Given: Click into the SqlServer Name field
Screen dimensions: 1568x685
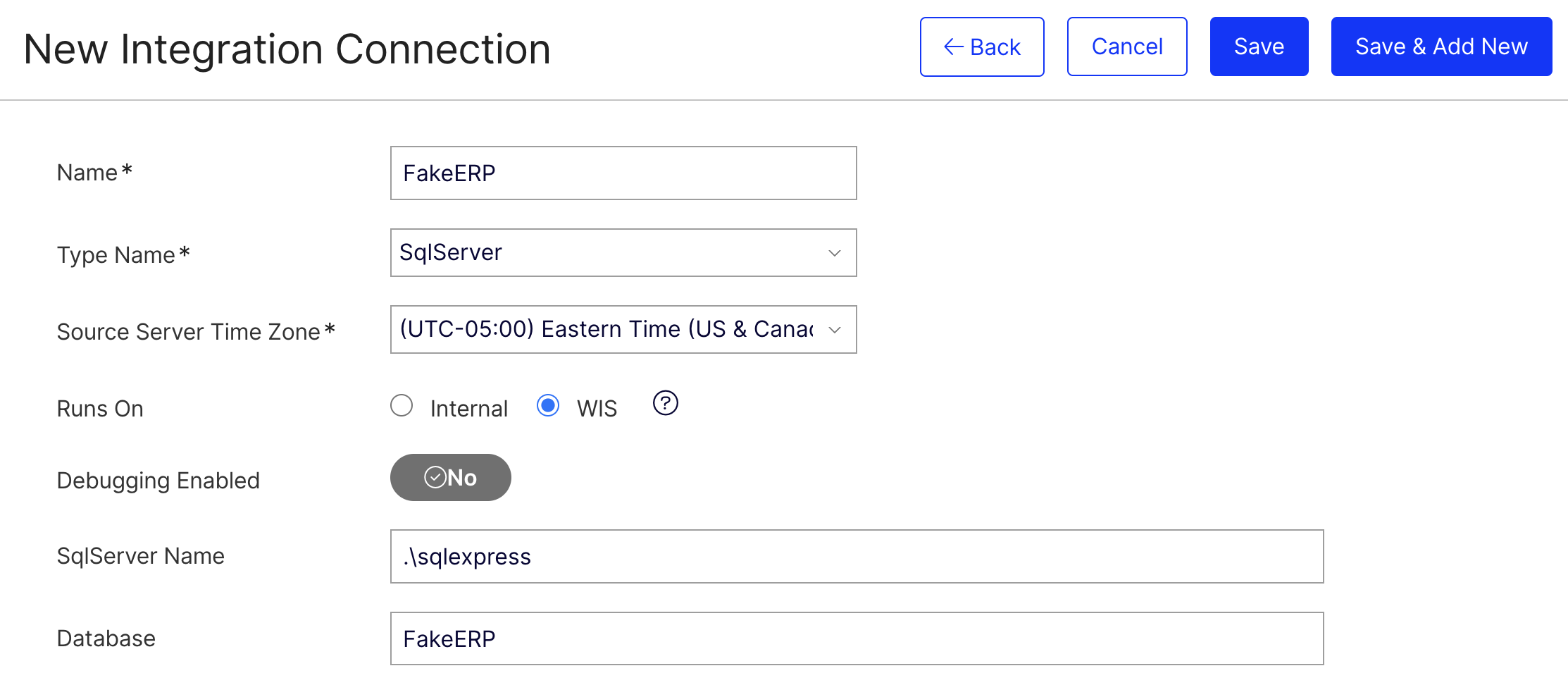Looking at the screenshot, I should [857, 557].
